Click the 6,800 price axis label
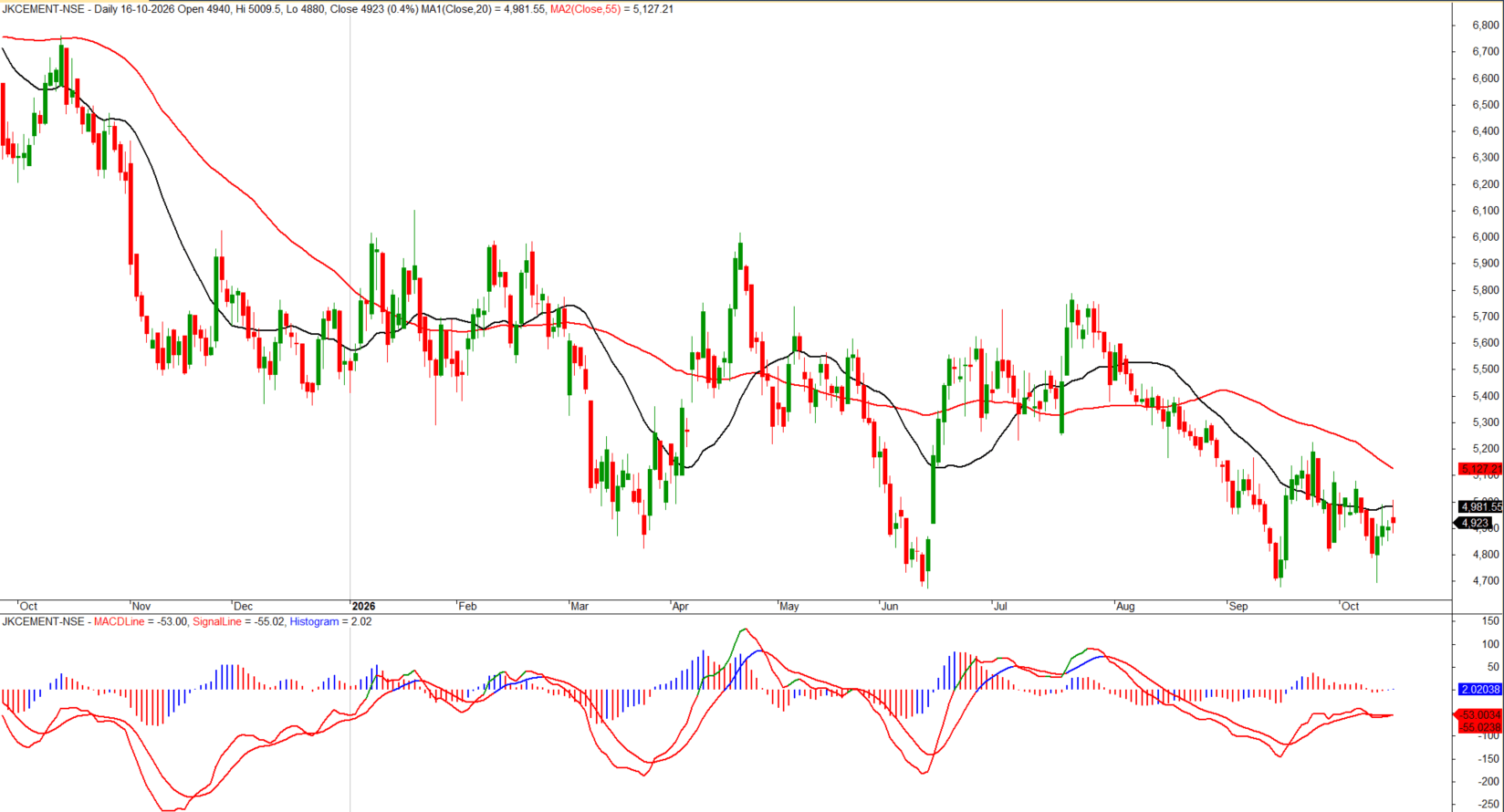Screen dimensions: 1504x812 pyautogui.click(x=1486, y=26)
